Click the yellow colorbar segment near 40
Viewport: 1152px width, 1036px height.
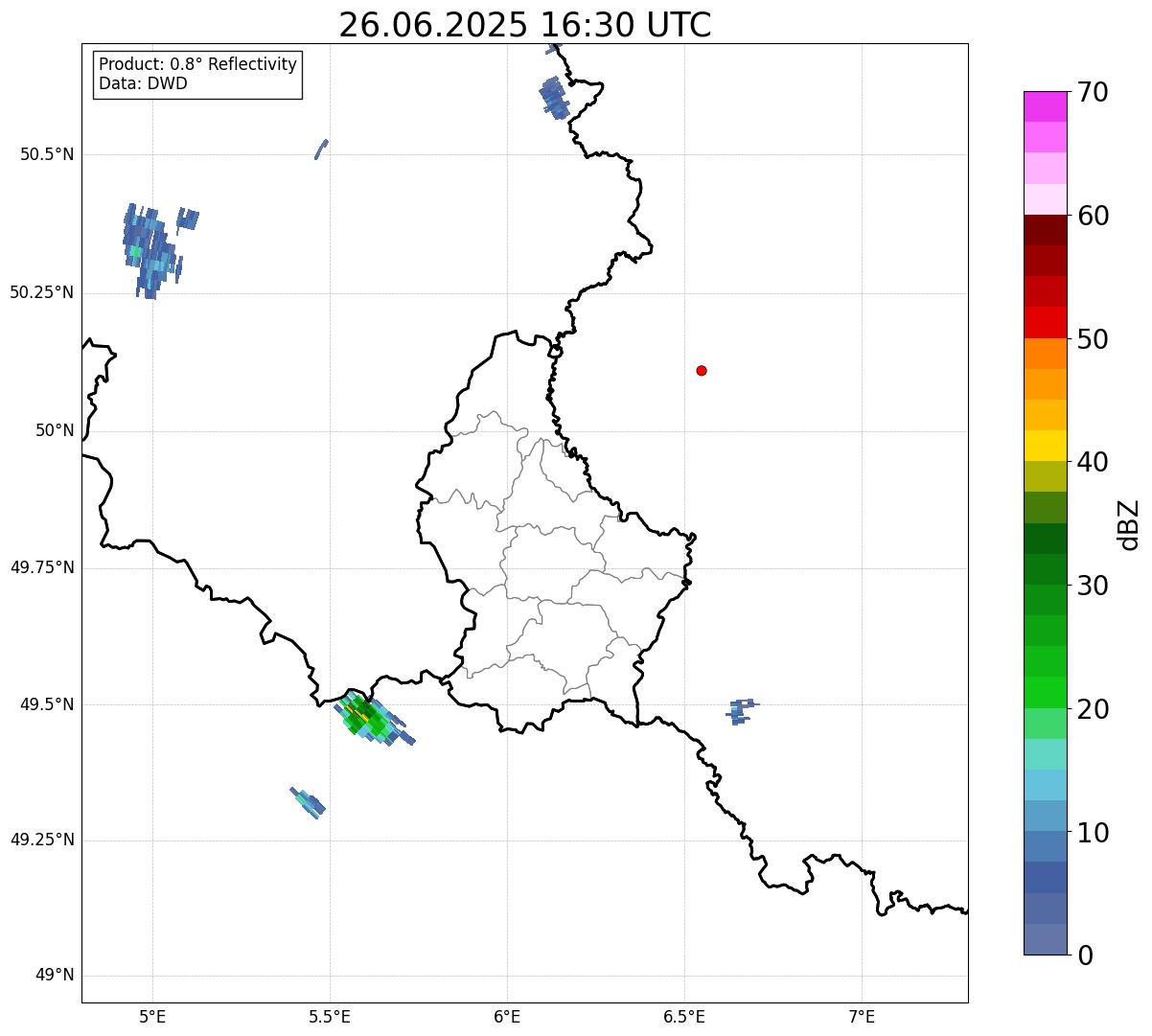tap(1045, 447)
